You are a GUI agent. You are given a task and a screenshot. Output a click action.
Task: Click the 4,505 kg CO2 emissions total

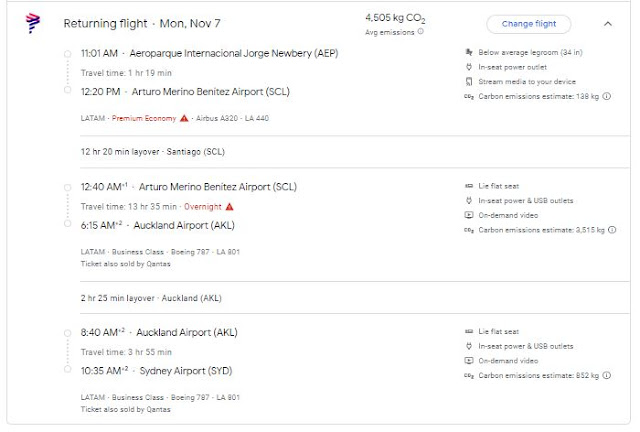tap(393, 18)
